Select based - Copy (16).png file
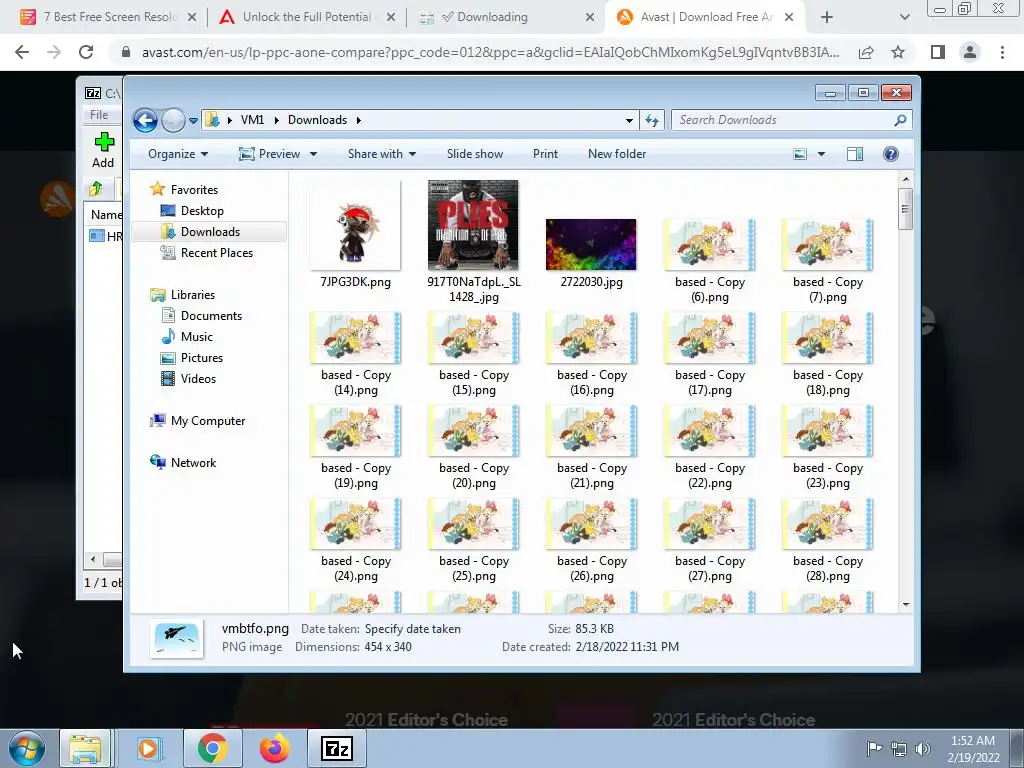 (591, 354)
